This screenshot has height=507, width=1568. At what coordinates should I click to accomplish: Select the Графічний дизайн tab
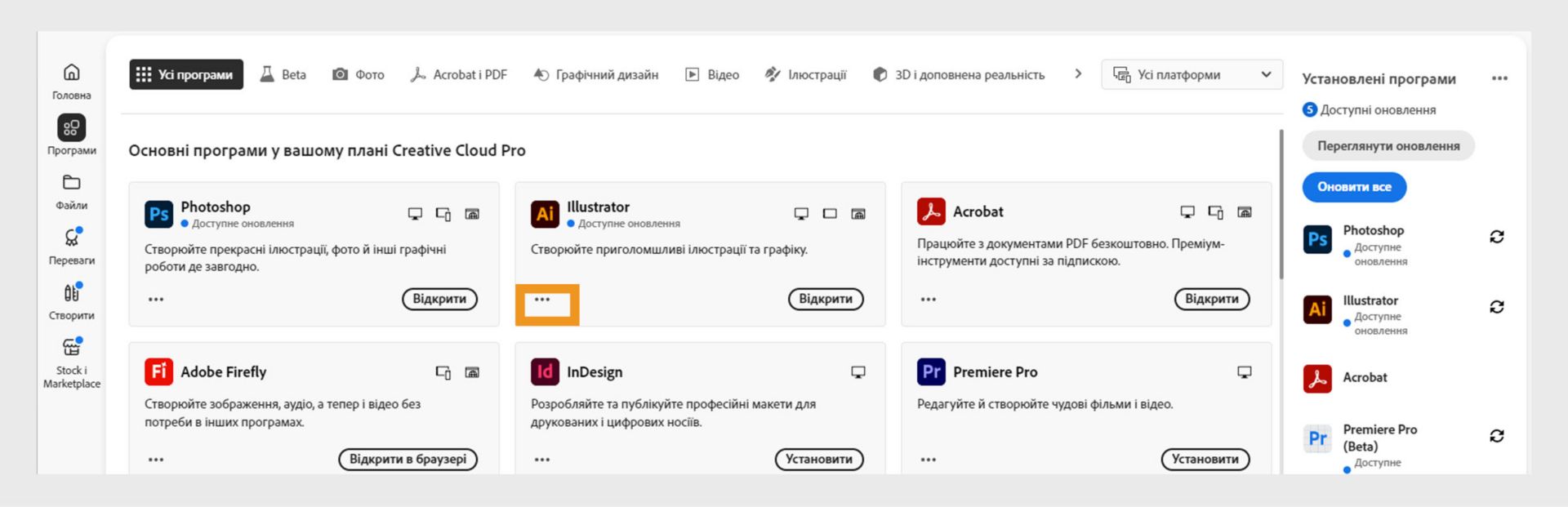[595, 75]
